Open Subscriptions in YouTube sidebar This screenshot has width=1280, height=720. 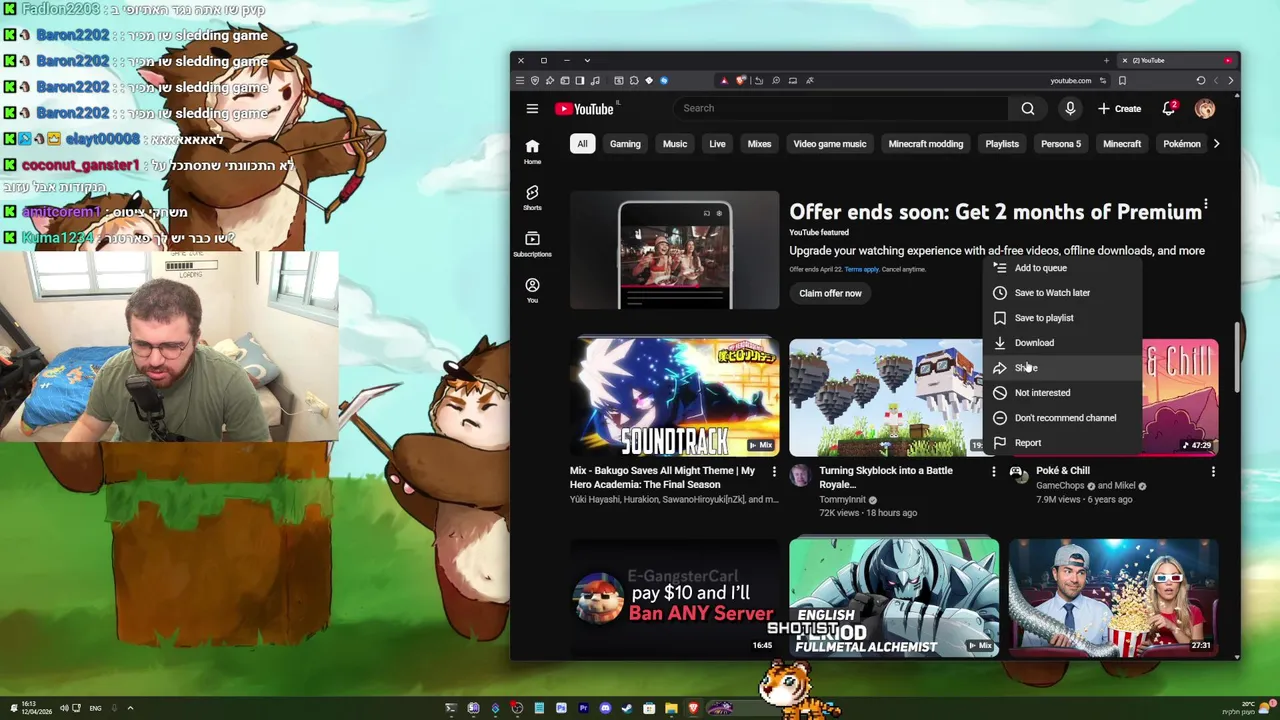tap(532, 243)
